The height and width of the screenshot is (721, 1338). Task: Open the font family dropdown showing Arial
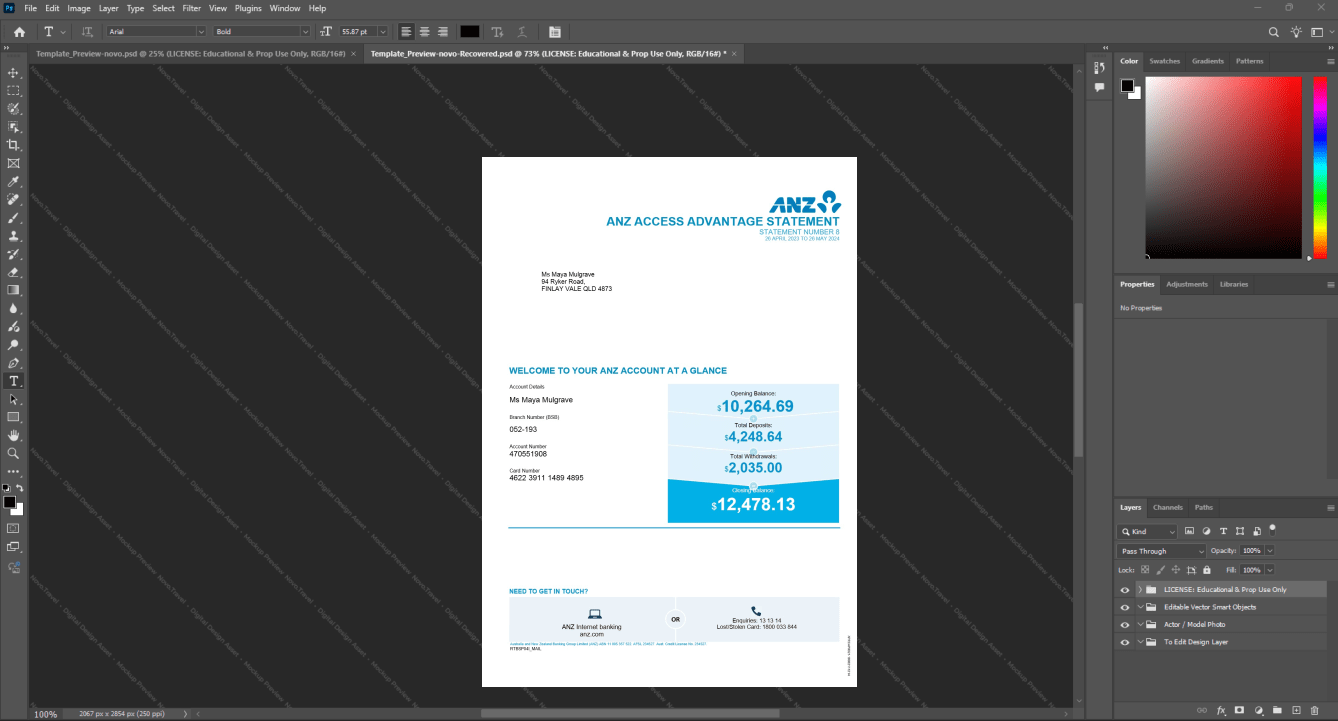pyautogui.click(x=155, y=32)
